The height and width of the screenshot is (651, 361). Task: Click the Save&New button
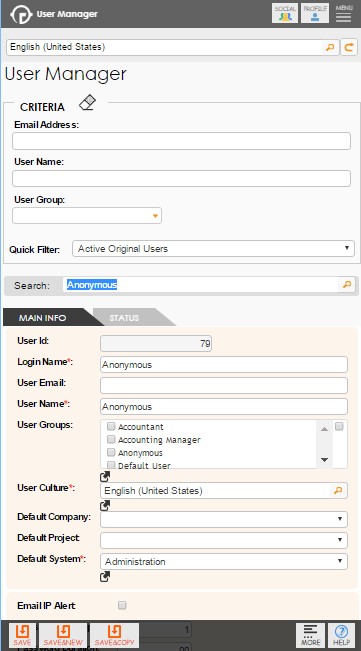63,635
